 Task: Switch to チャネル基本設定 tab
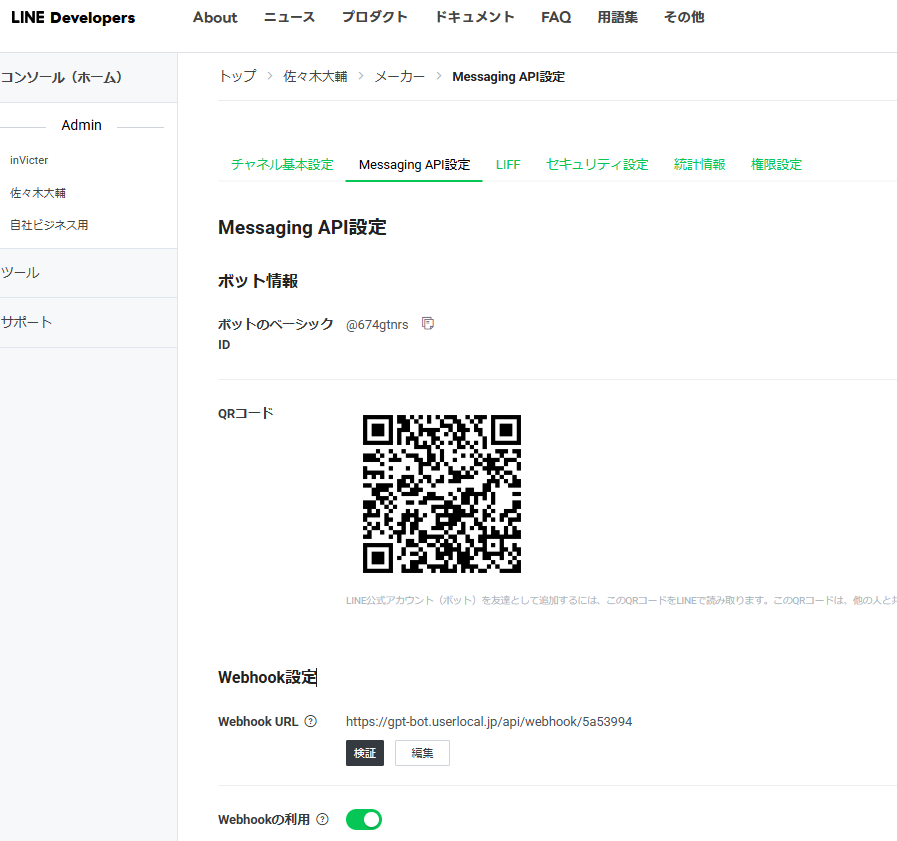click(x=282, y=165)
